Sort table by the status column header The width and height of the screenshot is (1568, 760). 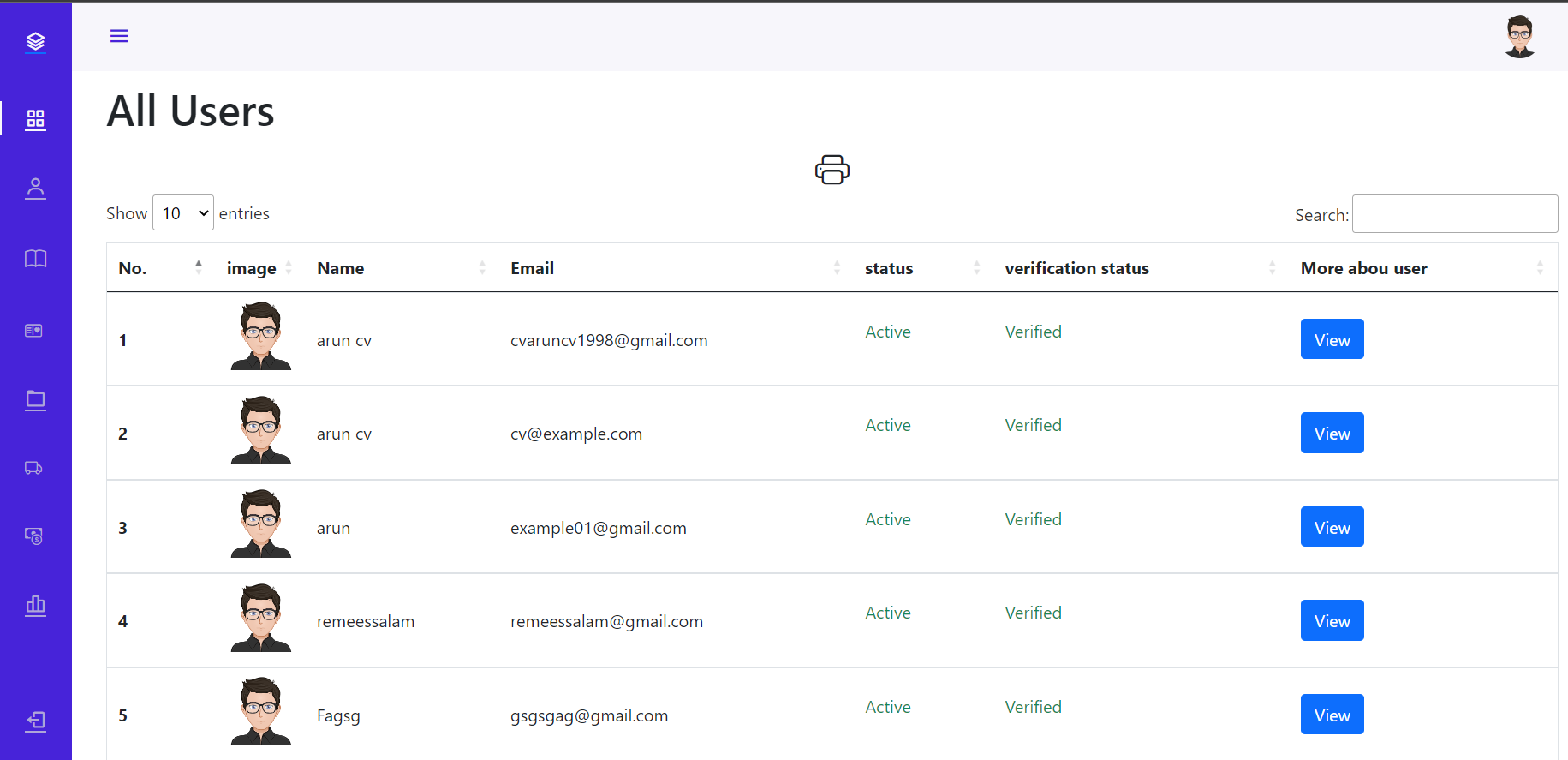click(923, 268)
